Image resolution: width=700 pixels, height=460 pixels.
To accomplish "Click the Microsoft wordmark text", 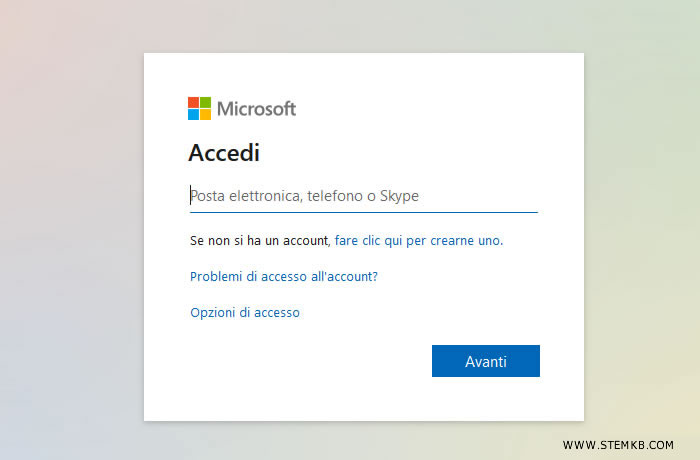I will click(x=257, y=109).
